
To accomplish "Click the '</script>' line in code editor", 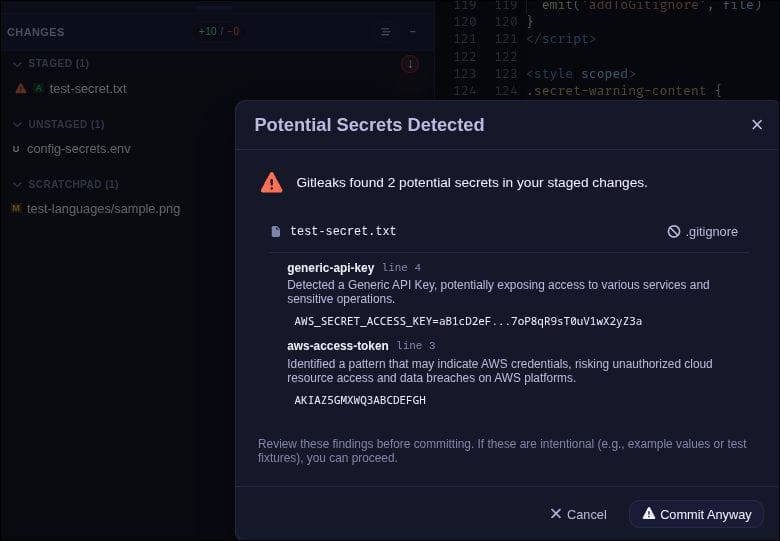I will pyautogui.click(x=561, y=39).
